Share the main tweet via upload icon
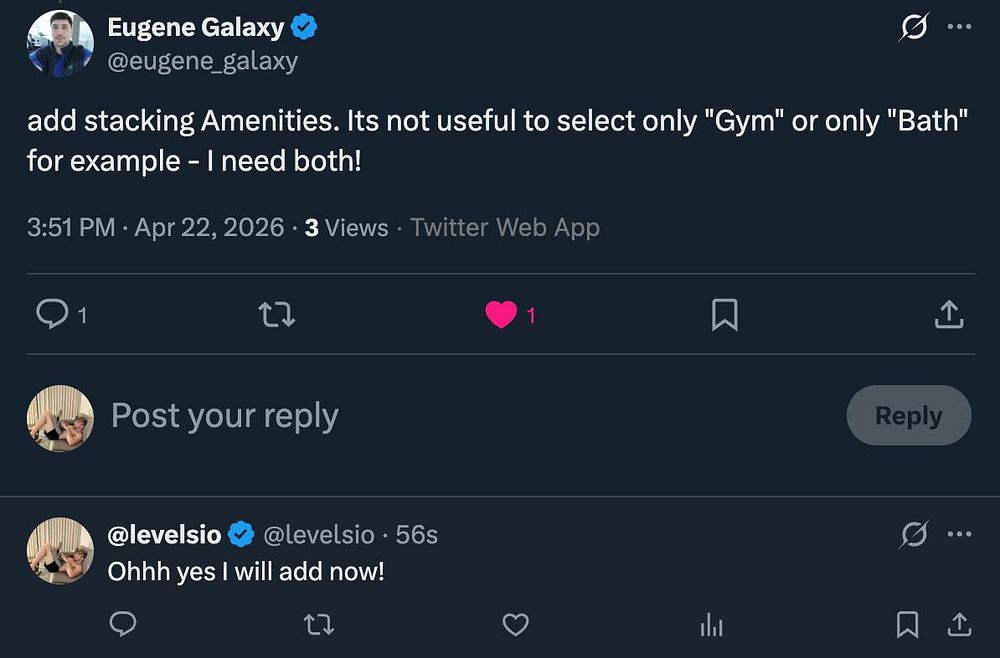This screenshot has height=658, width=1000. (948, 315)
